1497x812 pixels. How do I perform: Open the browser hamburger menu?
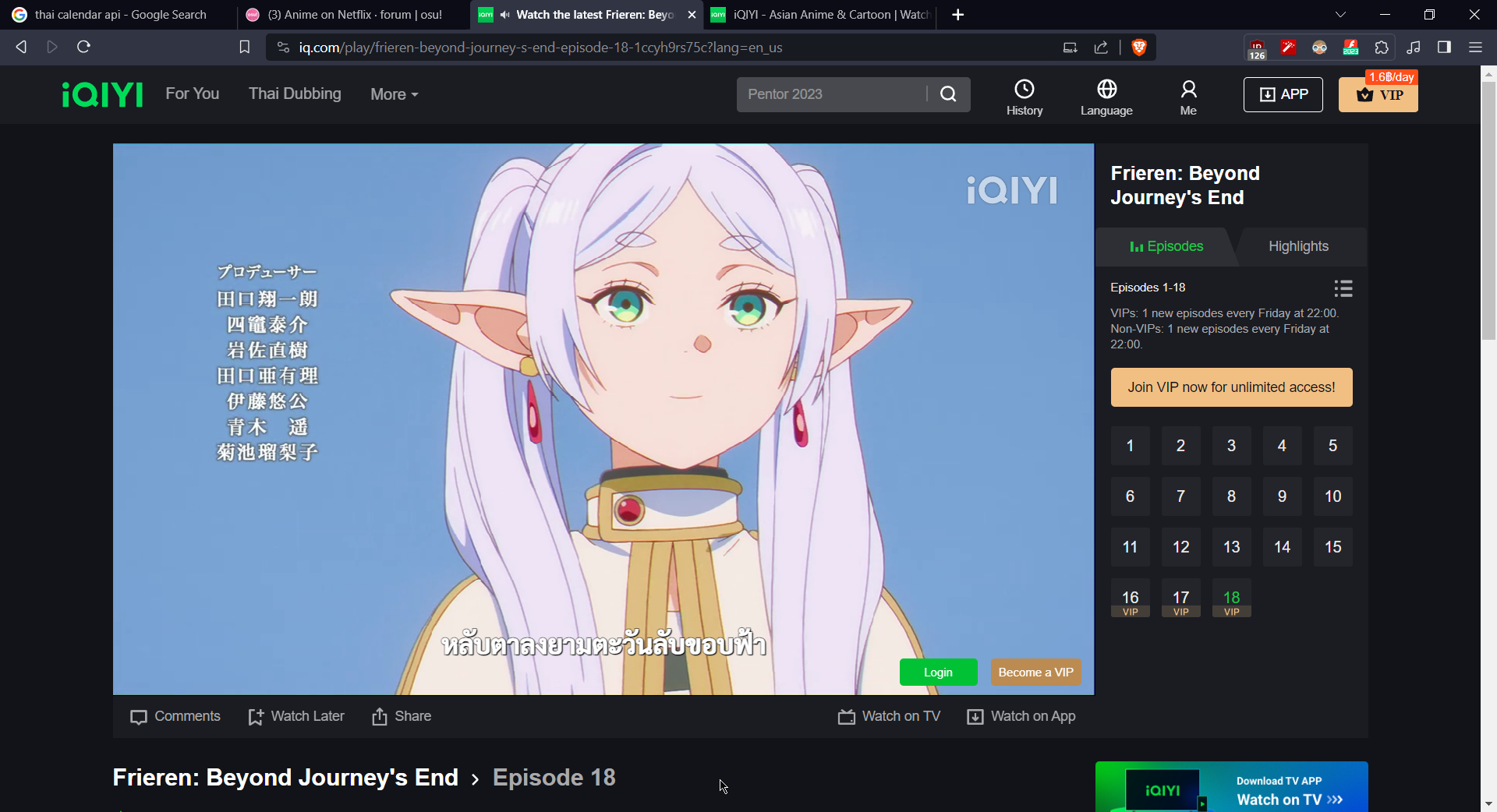pyautogui.click(x=1475, y=48)
